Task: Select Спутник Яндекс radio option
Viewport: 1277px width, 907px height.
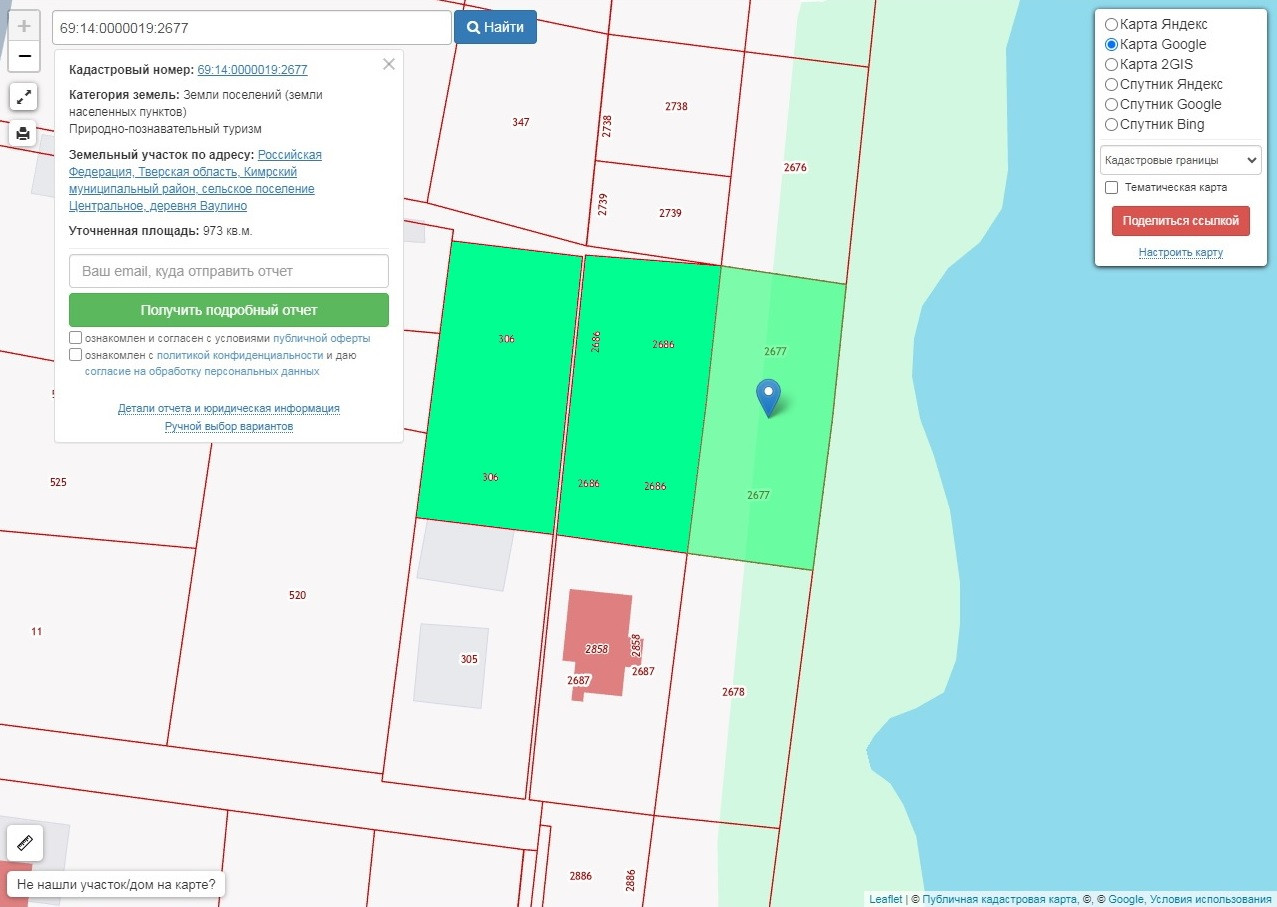Action: pos(1111,84)
